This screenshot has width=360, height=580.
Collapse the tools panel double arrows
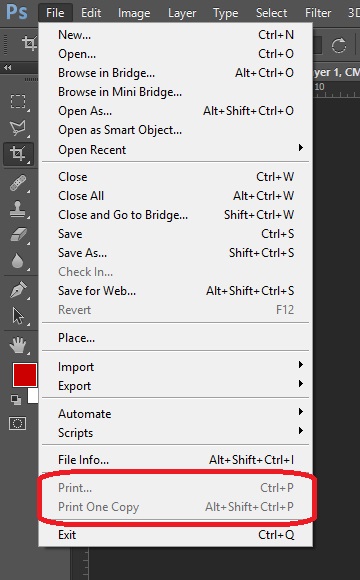point(7,68)
